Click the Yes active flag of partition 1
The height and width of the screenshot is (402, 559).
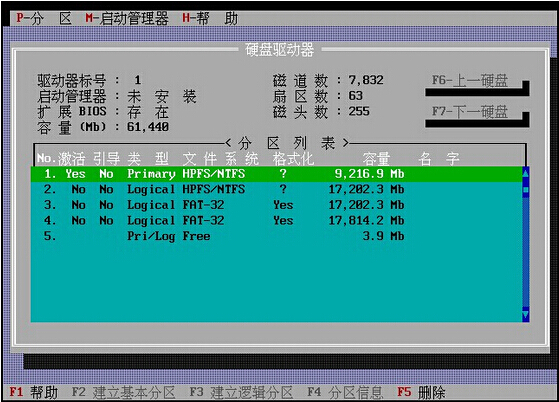pyautogui.click(x=75, y=174)
